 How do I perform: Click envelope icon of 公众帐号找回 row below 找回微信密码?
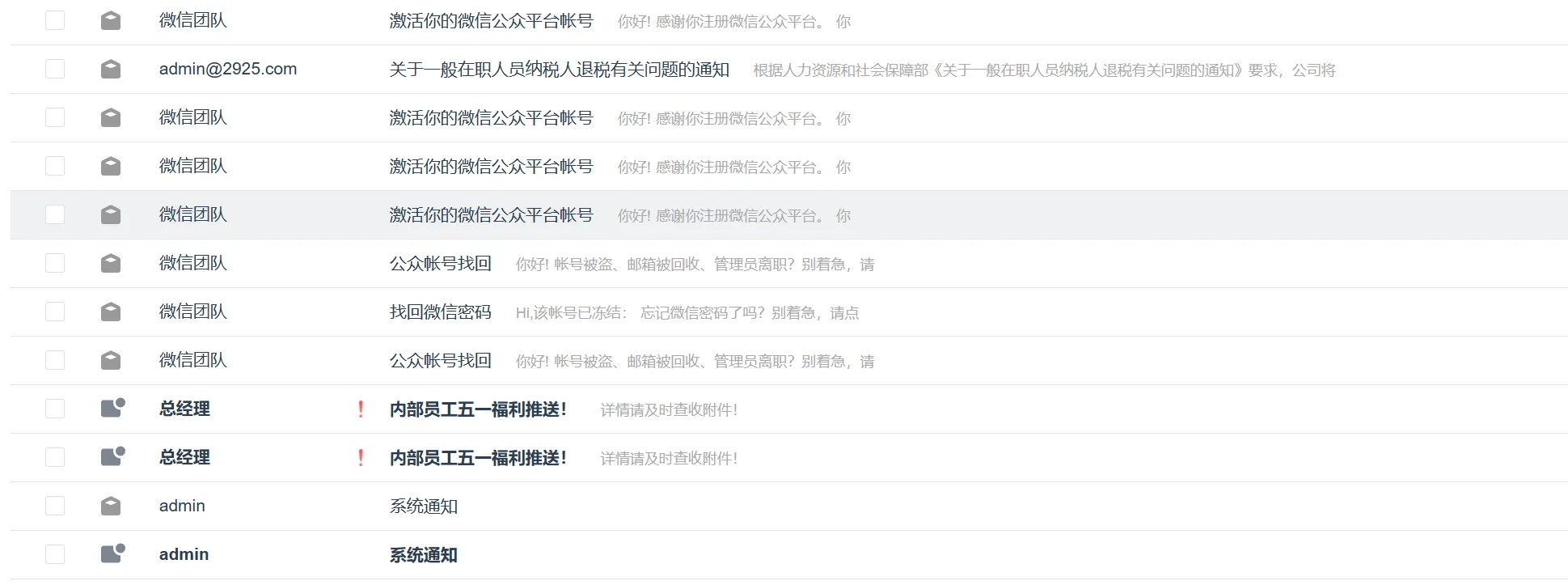pos(111,360)
